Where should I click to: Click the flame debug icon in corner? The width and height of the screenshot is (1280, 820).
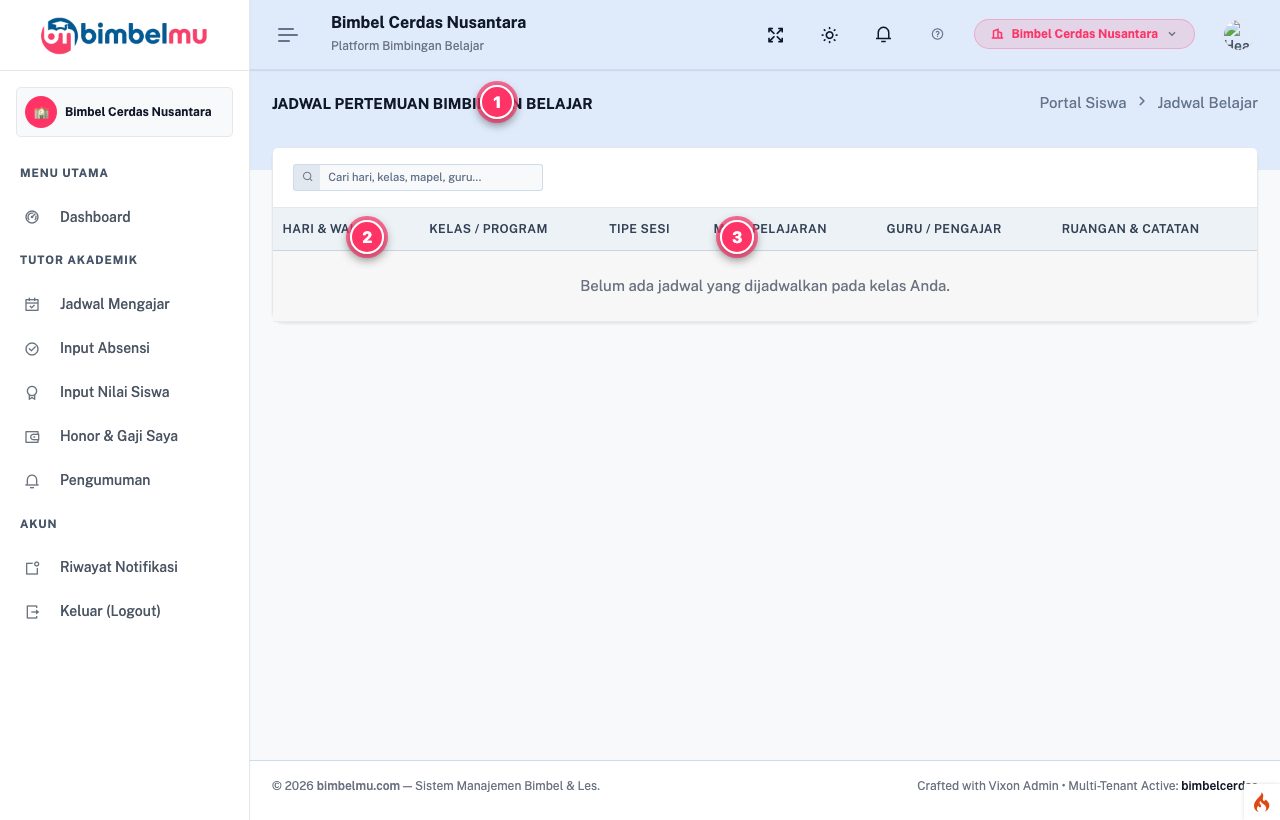tap(1261, 802)
